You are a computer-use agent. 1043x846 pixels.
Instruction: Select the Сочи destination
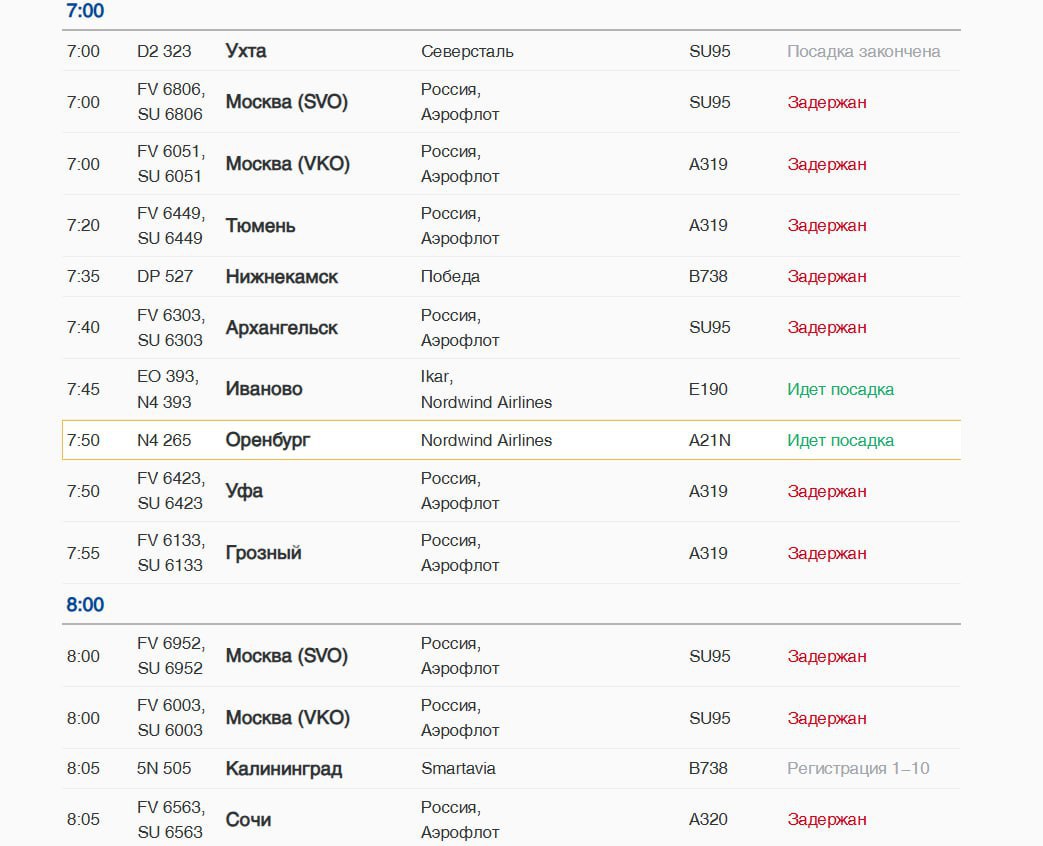[248, 820]
